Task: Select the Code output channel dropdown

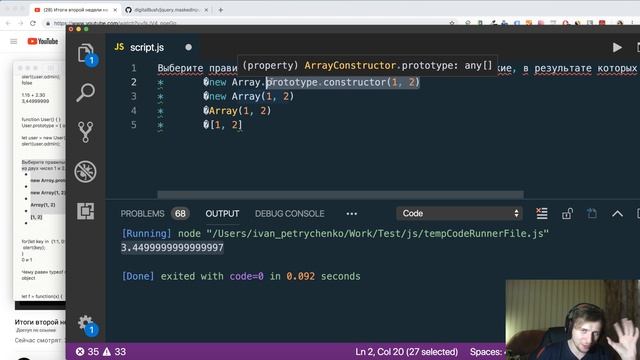Action: tap(460, 213)
